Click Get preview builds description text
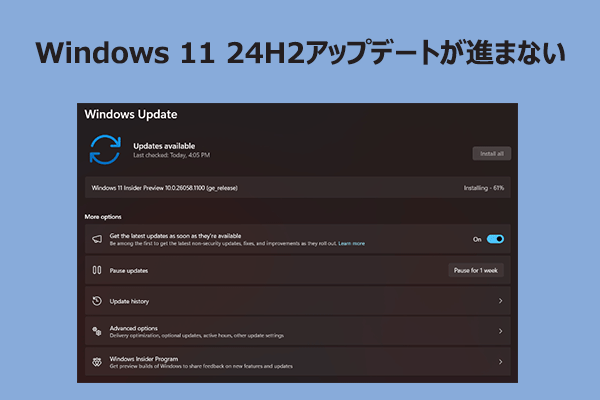This screenshot has height=400, width=600. point(201,366)
